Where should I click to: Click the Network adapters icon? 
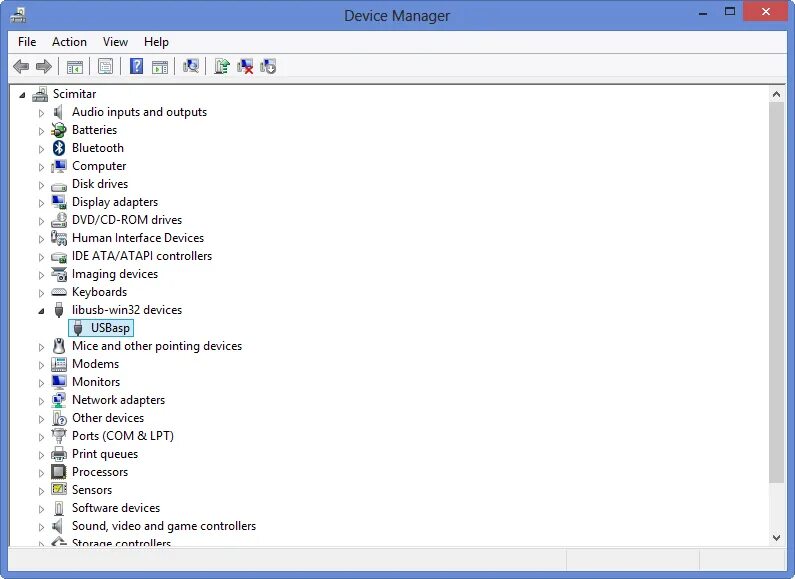(x=59, y=400)
